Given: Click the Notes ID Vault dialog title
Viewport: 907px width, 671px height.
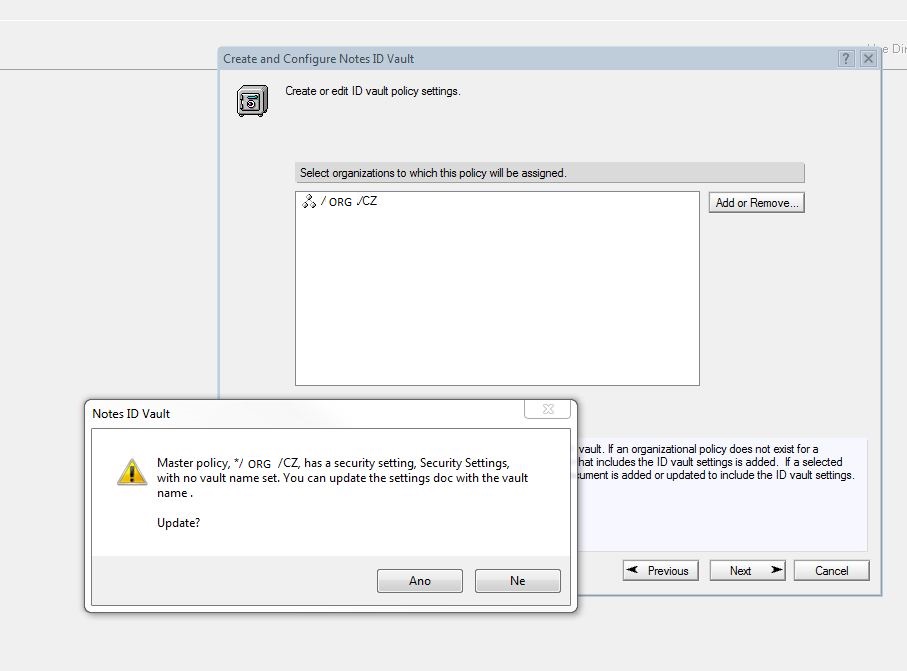Looking at the screenshot, I should pyautogui.click(x=131, y=414).
